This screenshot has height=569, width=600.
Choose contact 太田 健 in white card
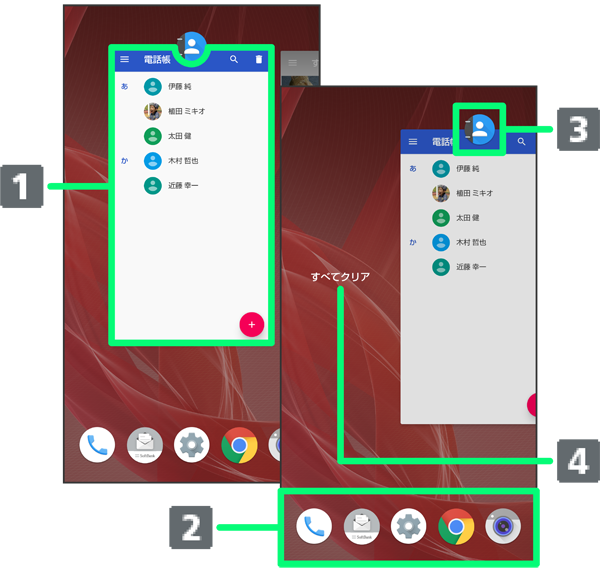click(180, 136)
